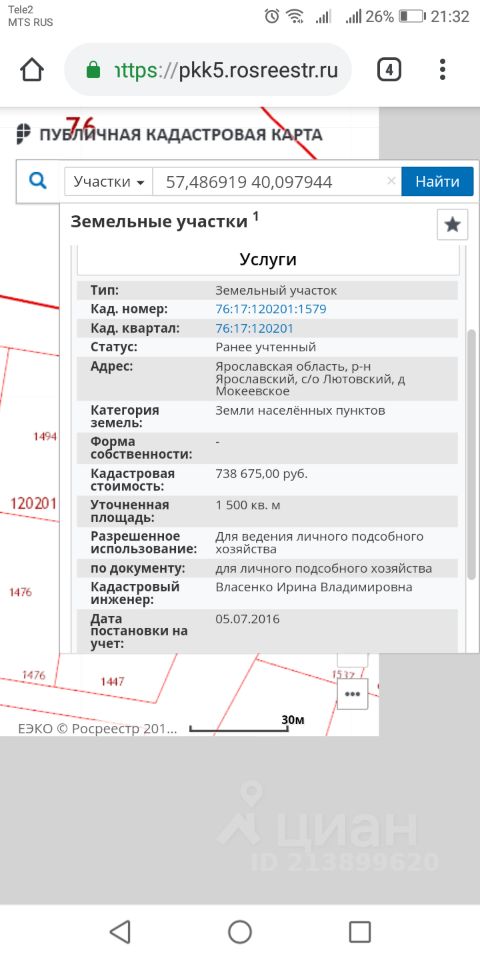Select parcel 1447 on the map
The height and width of the screenshot is (960, 480).
pyautogui.click(x=112, y=681)
